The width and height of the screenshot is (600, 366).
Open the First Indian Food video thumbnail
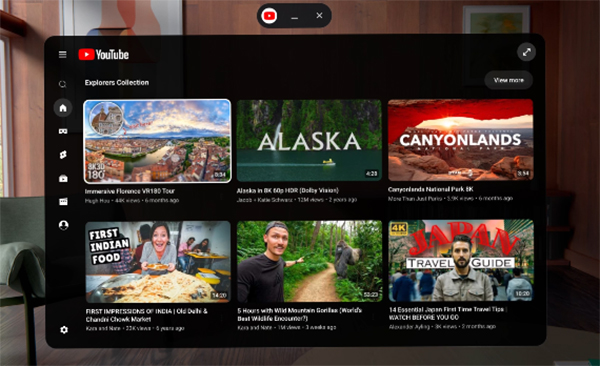pos(158,262)
